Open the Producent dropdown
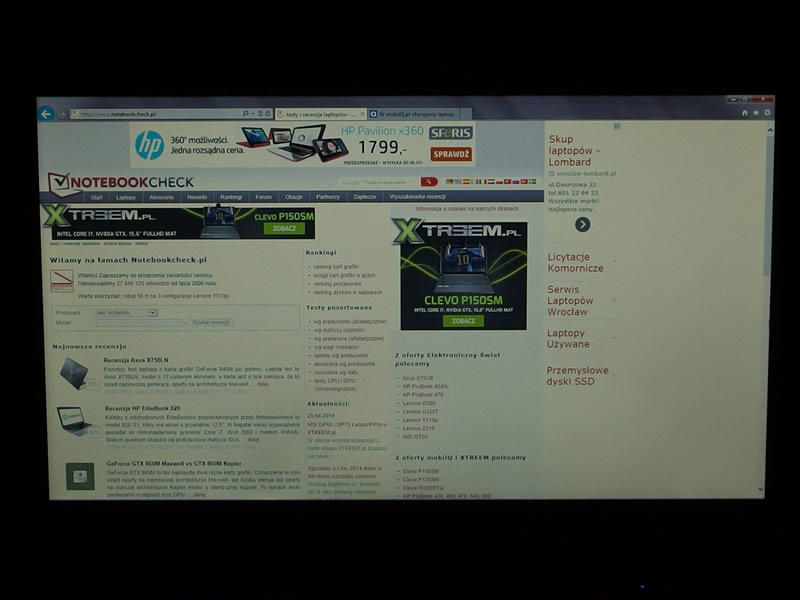 (127, 313)
